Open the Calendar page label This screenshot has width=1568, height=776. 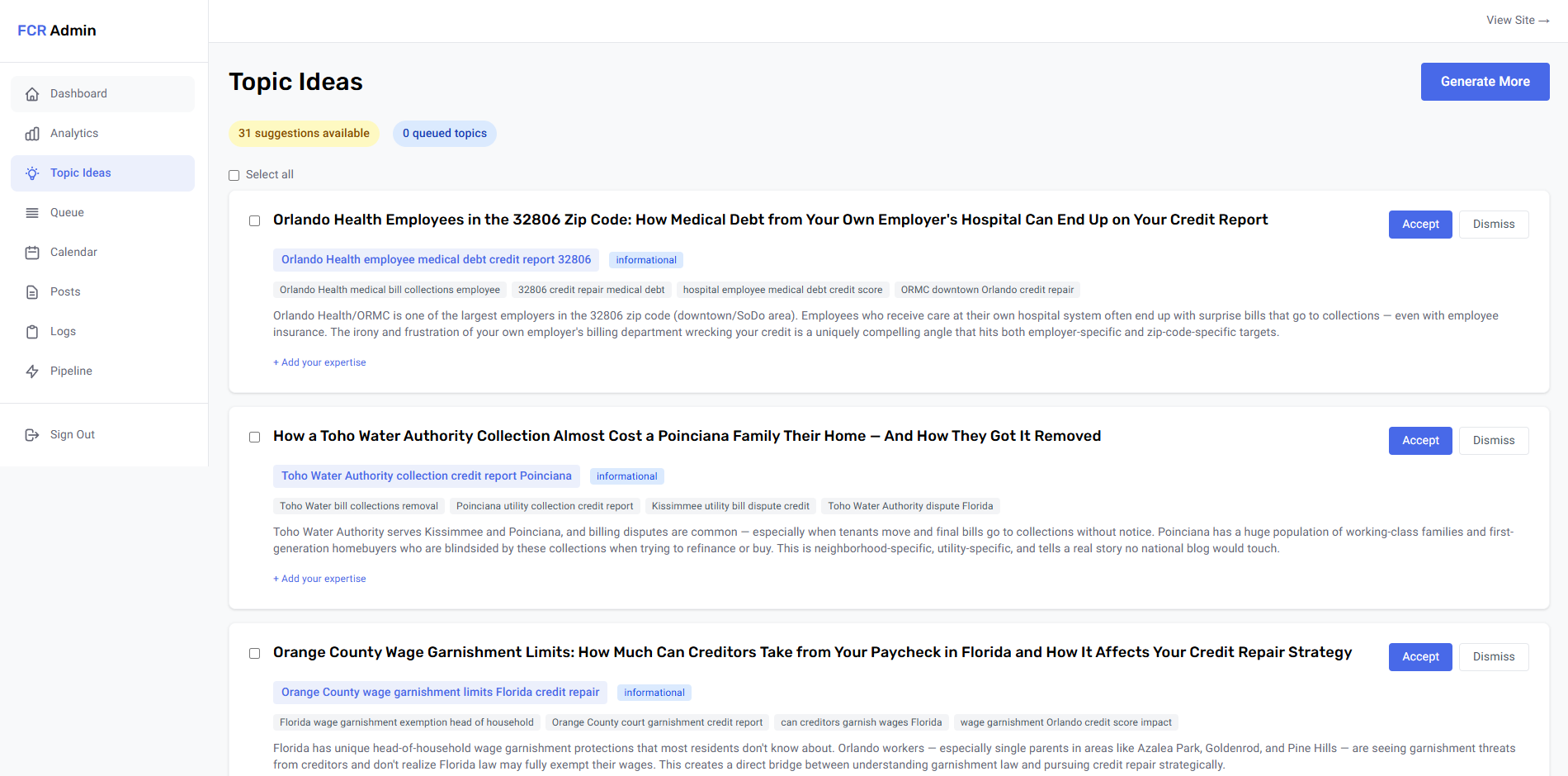(x=73, y=253)
